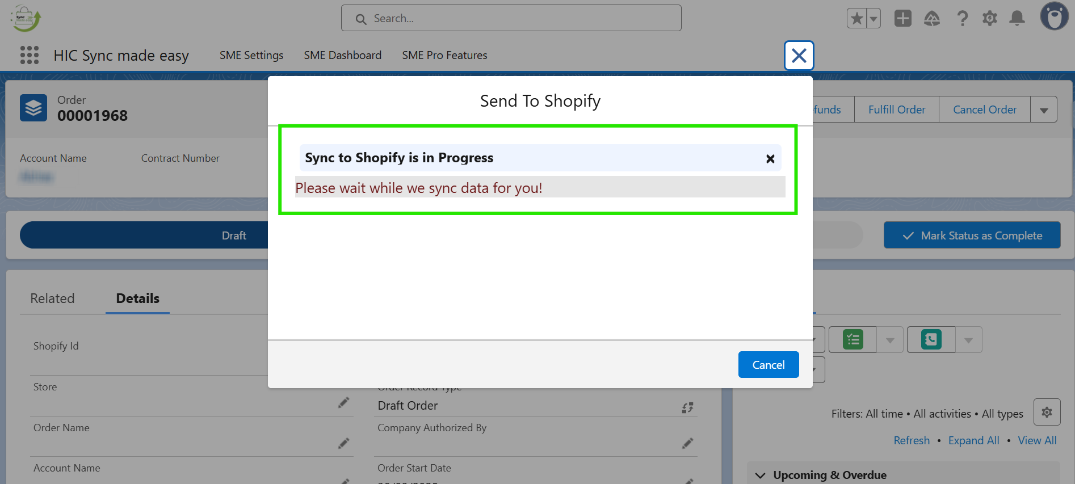Screen dimensions: 1075x484
Task: Click the global Search field
Action: (x=511, y=18)
